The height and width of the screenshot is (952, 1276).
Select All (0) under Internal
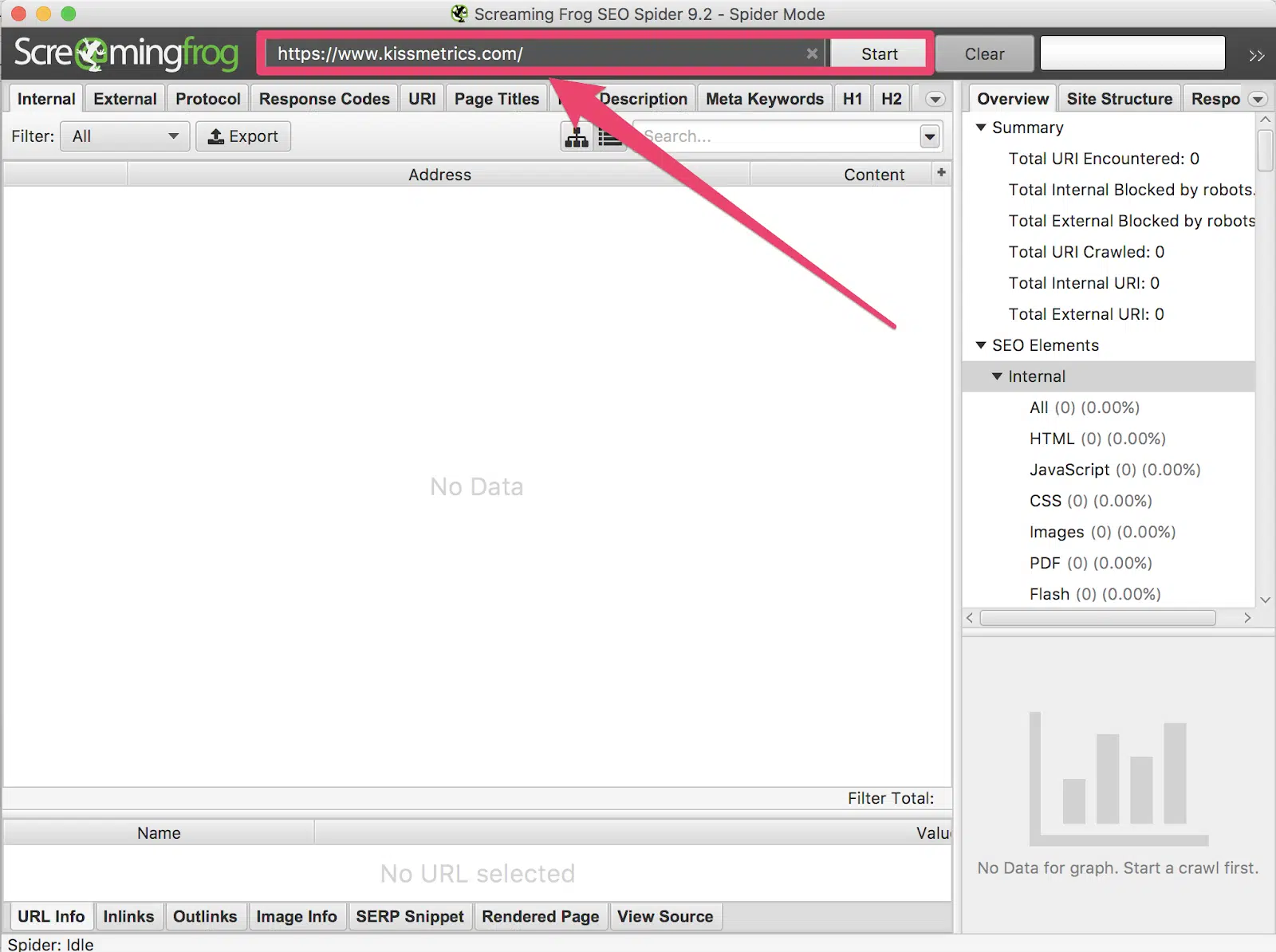point(1085,407)
